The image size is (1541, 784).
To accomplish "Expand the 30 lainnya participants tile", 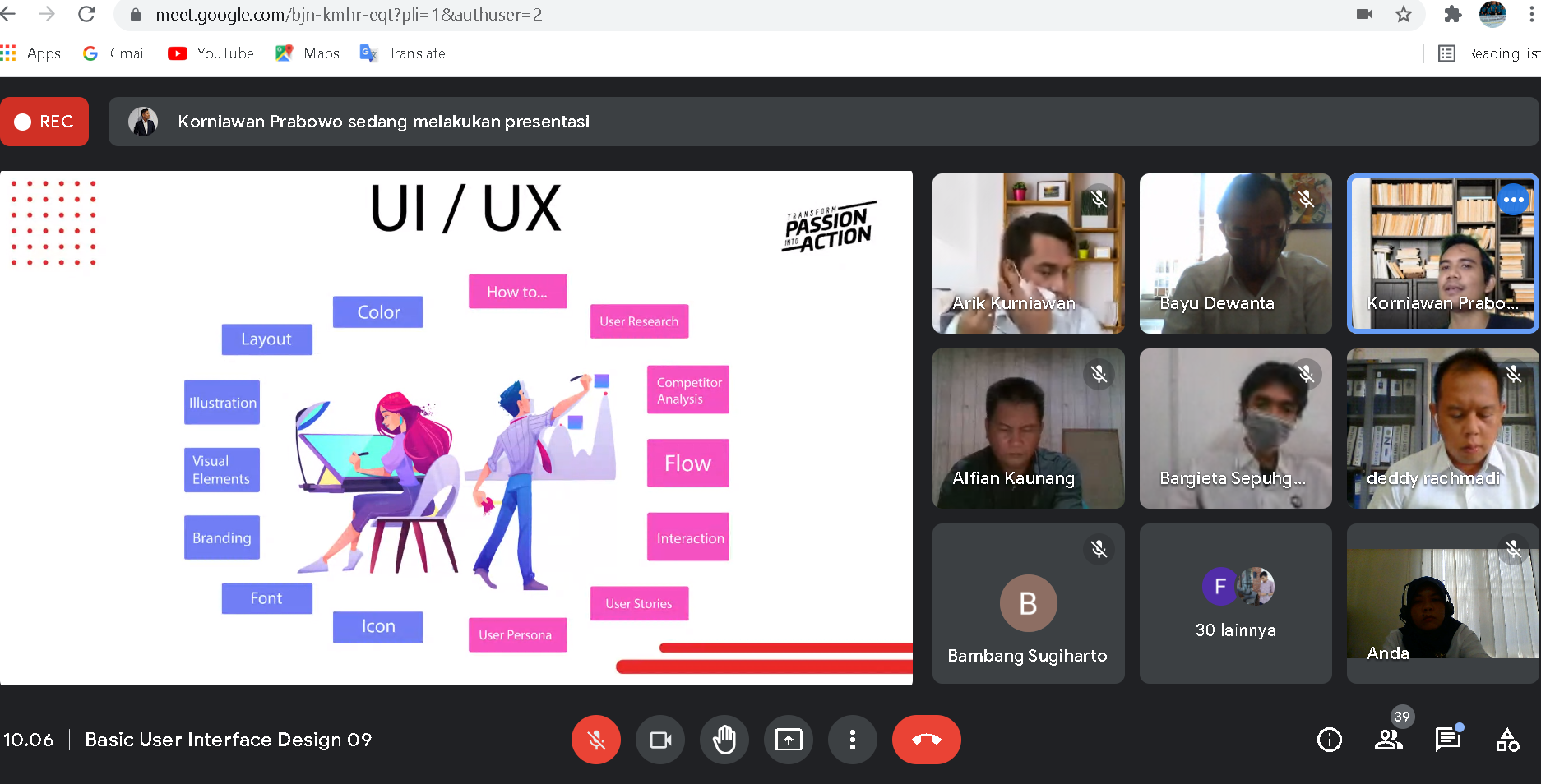I will [x=1236, y=603].
